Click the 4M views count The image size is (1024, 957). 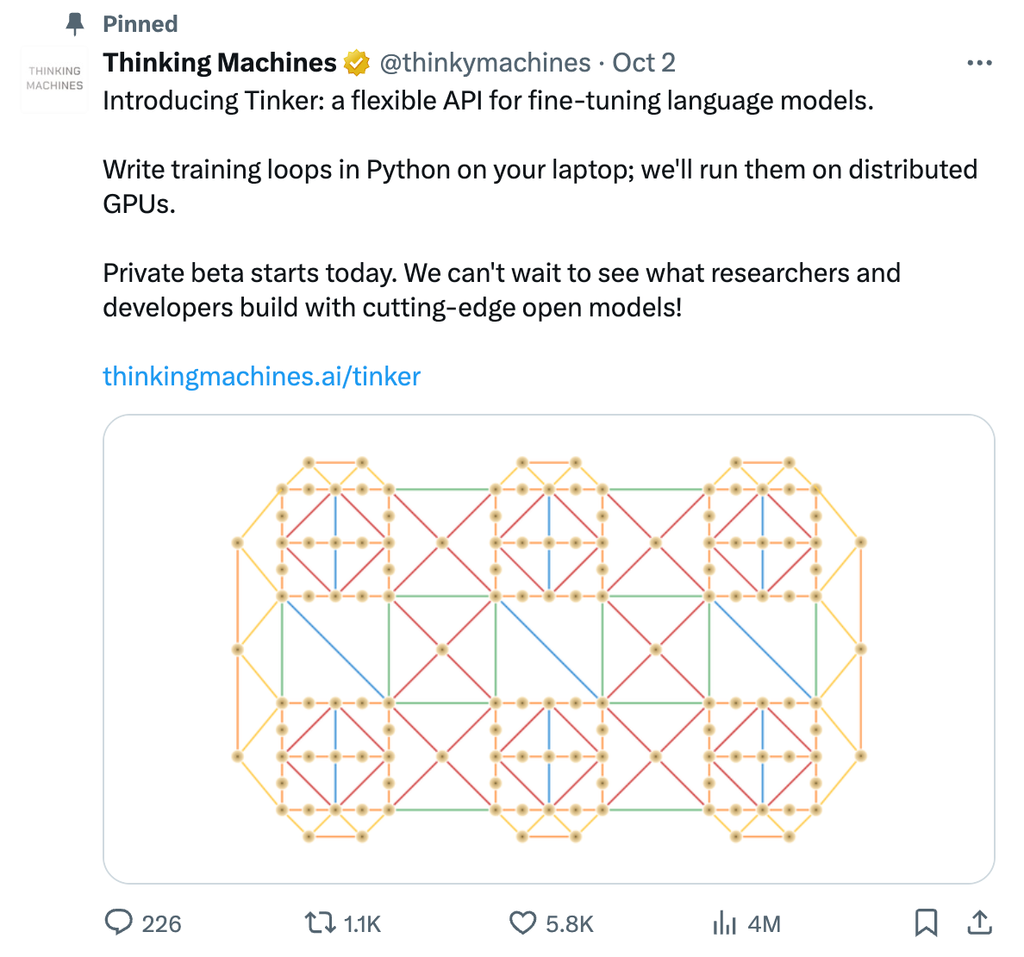(x=763, y=924)
